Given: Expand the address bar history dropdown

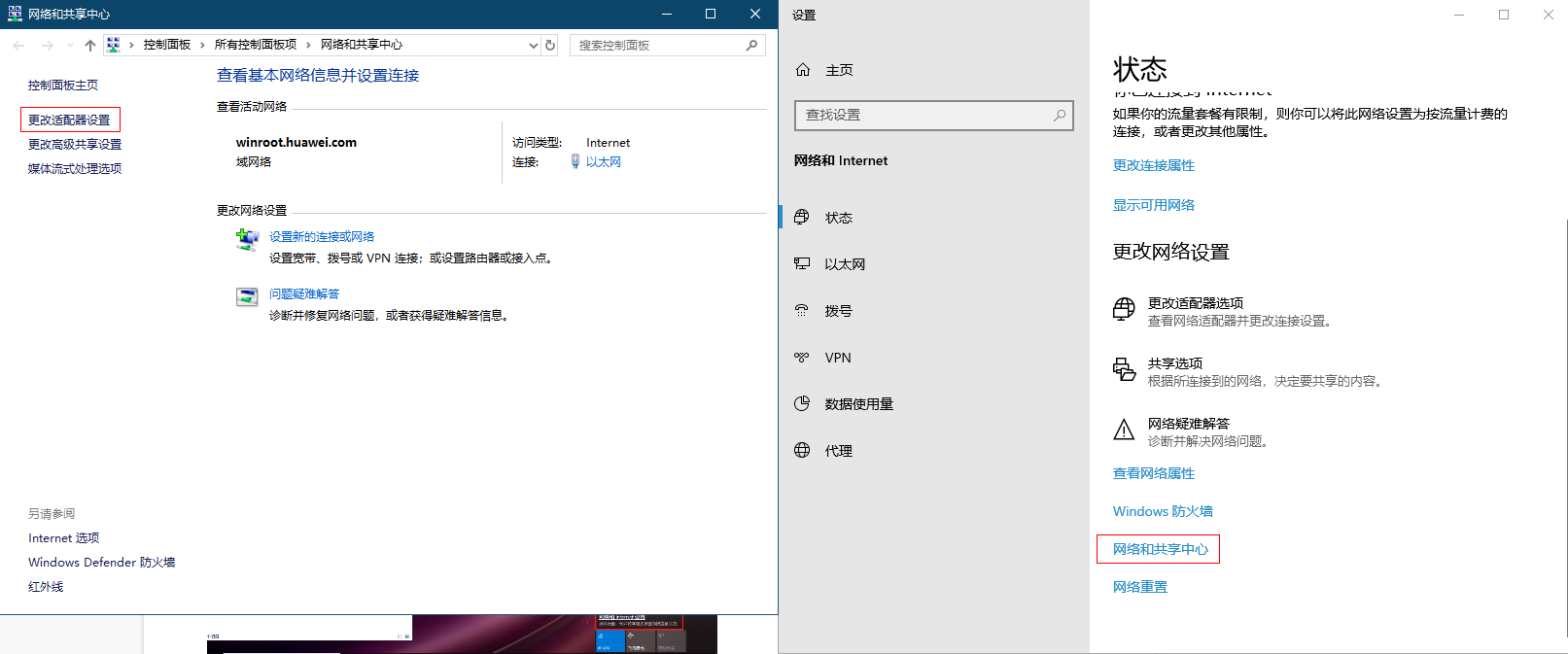Looking at the screenshot, I should [533, 45].
